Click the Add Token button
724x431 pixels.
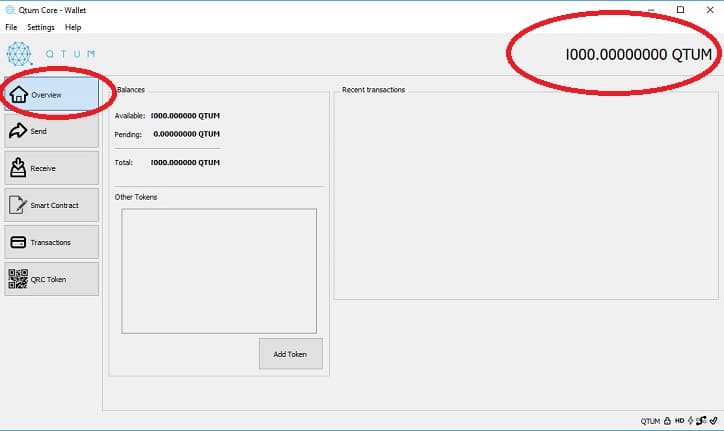tap(290, 354)
